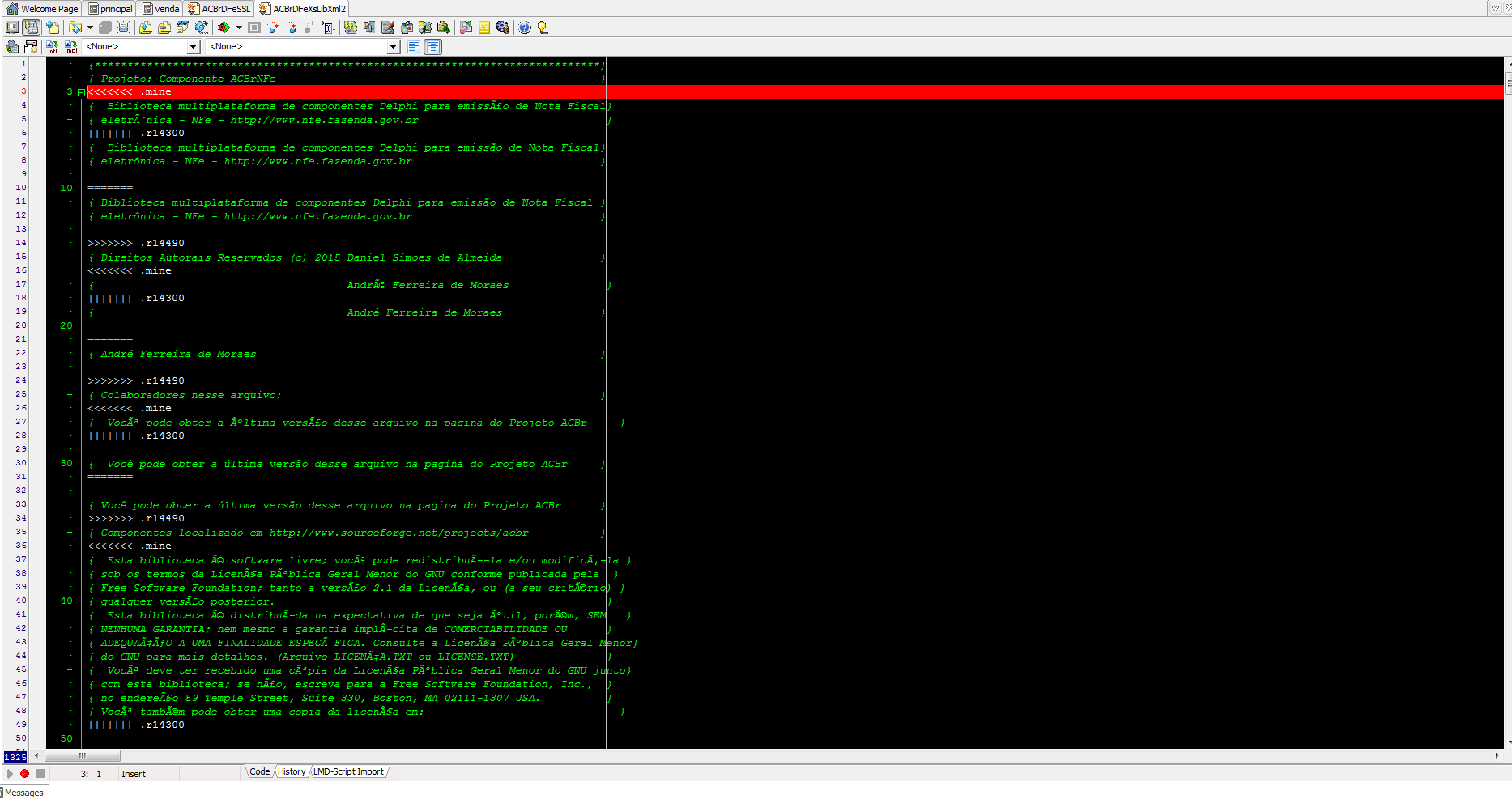Click the 1325 line count indicator
The height and width of the screenshot is (799, 1512).
click(x=15, y=757)
